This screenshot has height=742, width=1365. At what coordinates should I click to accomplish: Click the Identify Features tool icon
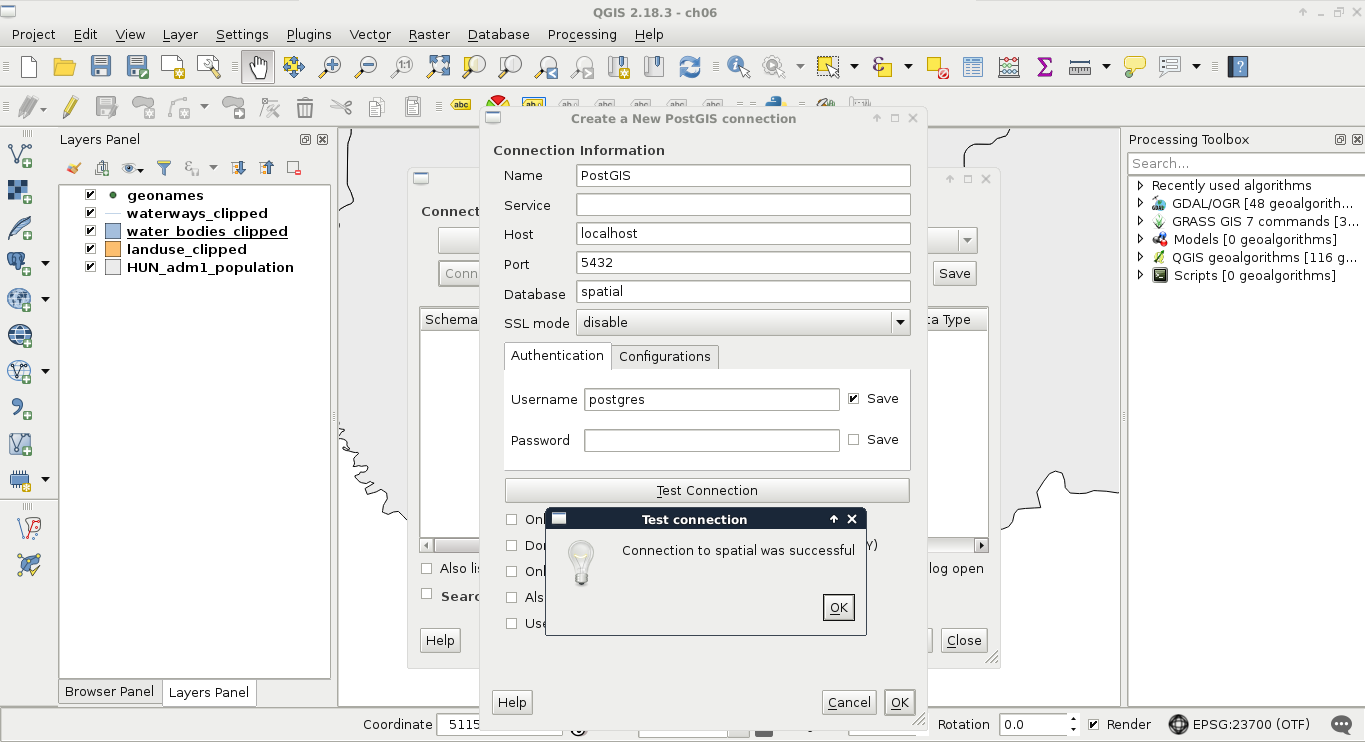tap(739, 67)
